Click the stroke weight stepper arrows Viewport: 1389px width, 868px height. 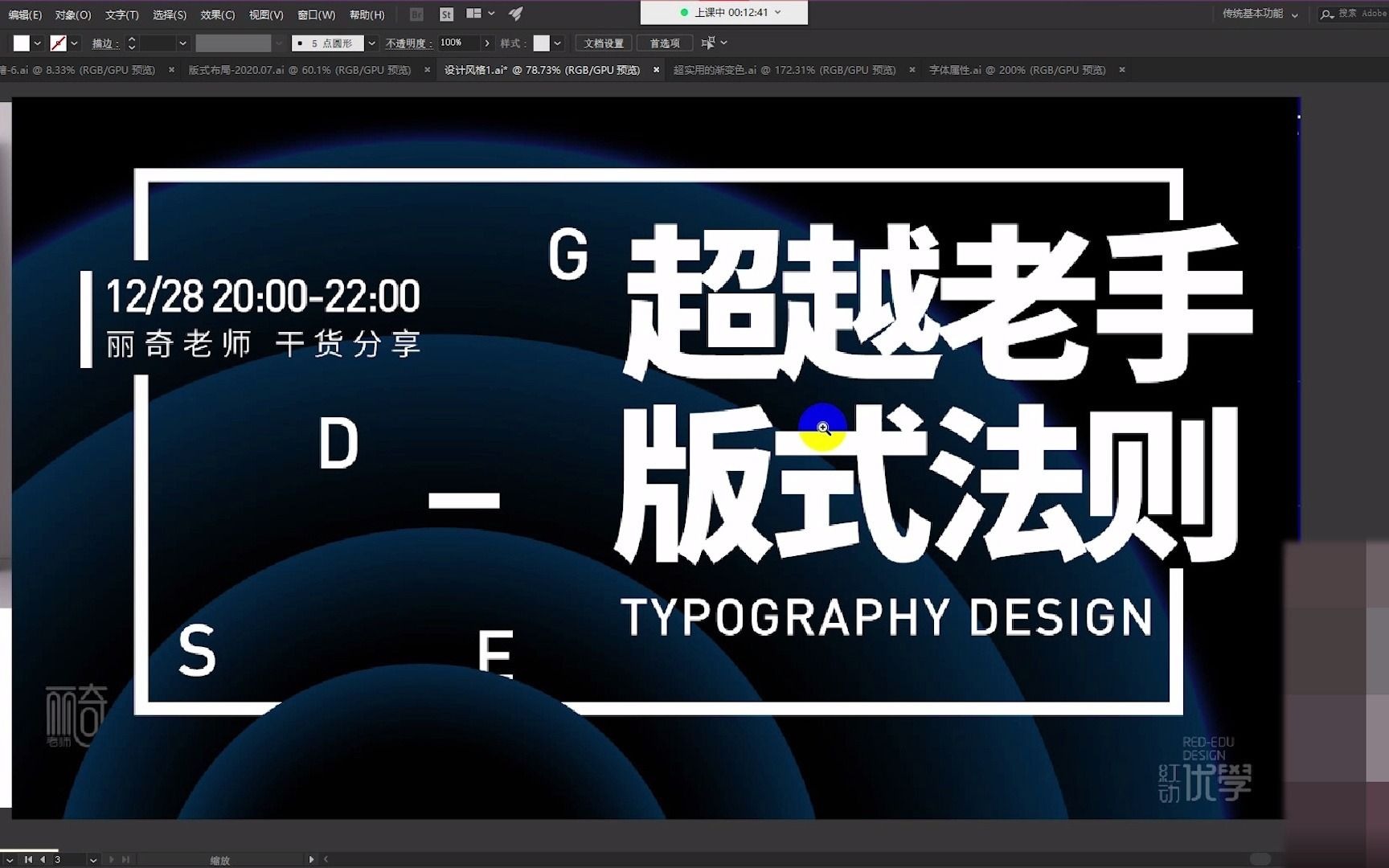(132, 43)
